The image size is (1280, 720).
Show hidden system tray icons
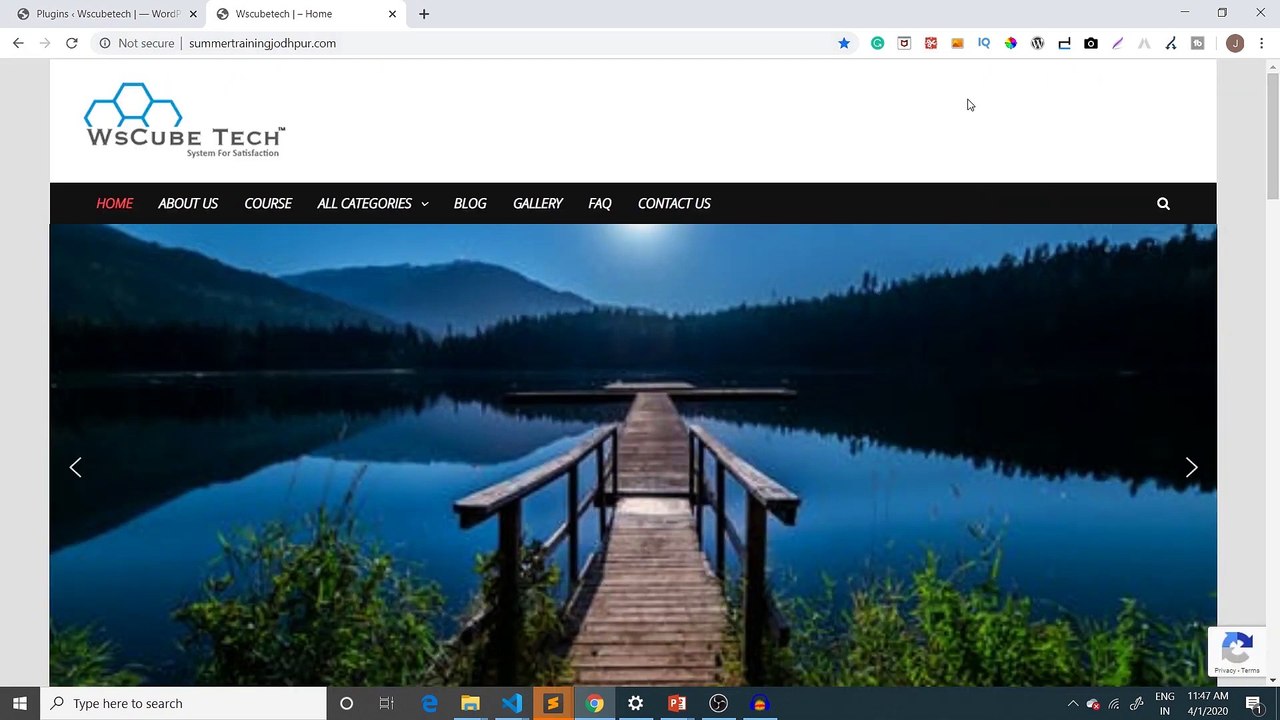pyautogui.click(x=1073, y=703)
